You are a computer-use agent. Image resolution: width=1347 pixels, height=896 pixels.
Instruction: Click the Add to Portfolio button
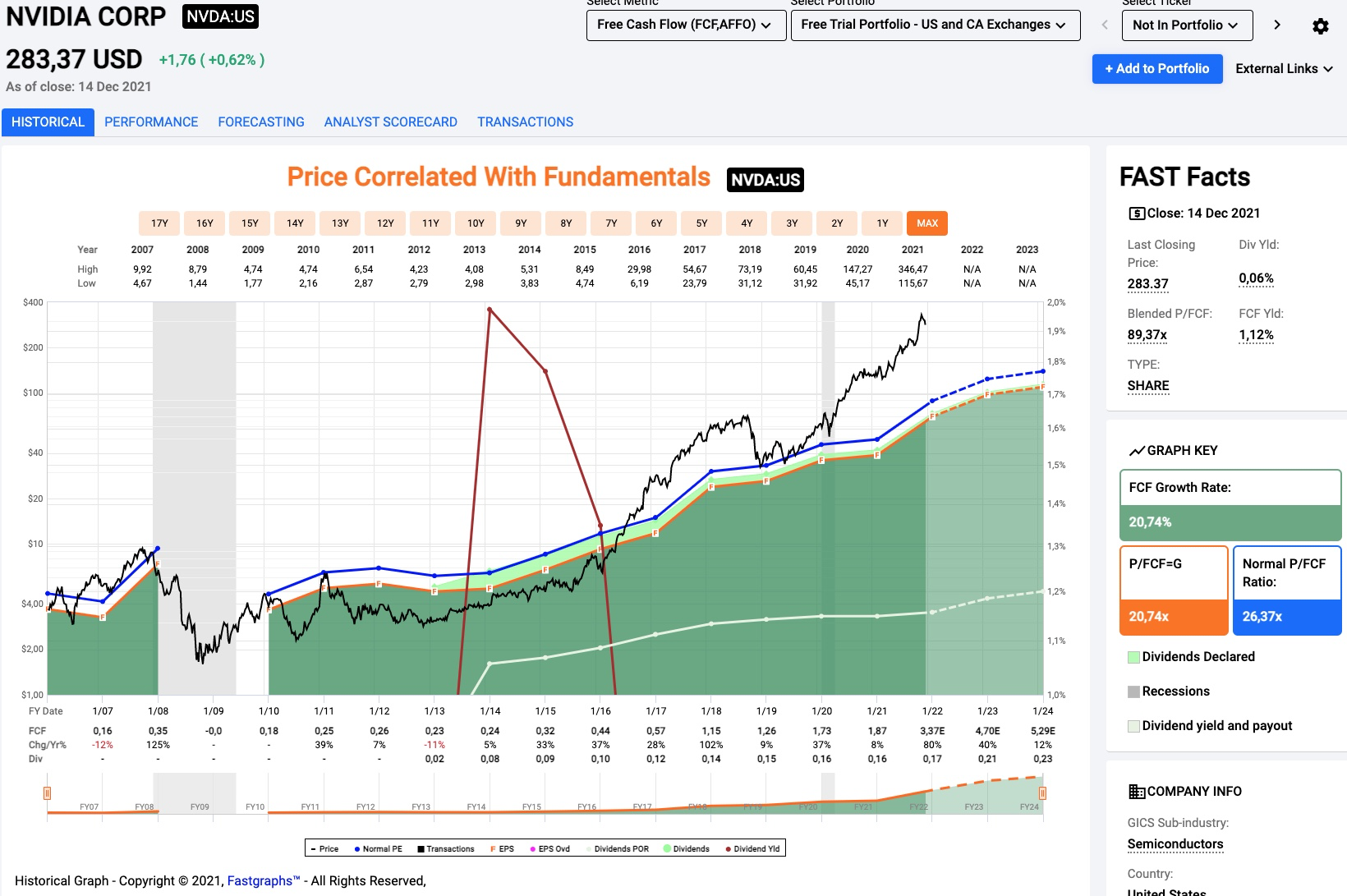1156,69
